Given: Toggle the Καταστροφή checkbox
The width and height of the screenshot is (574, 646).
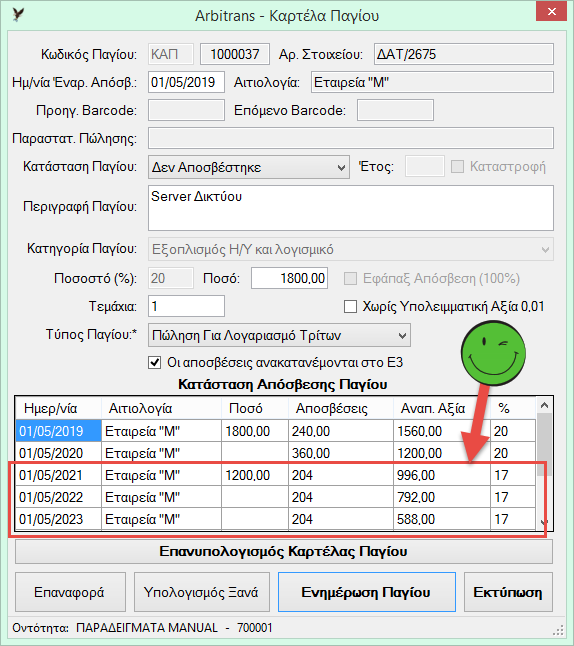Looking at the screenshot, I should tap(457, 166).
